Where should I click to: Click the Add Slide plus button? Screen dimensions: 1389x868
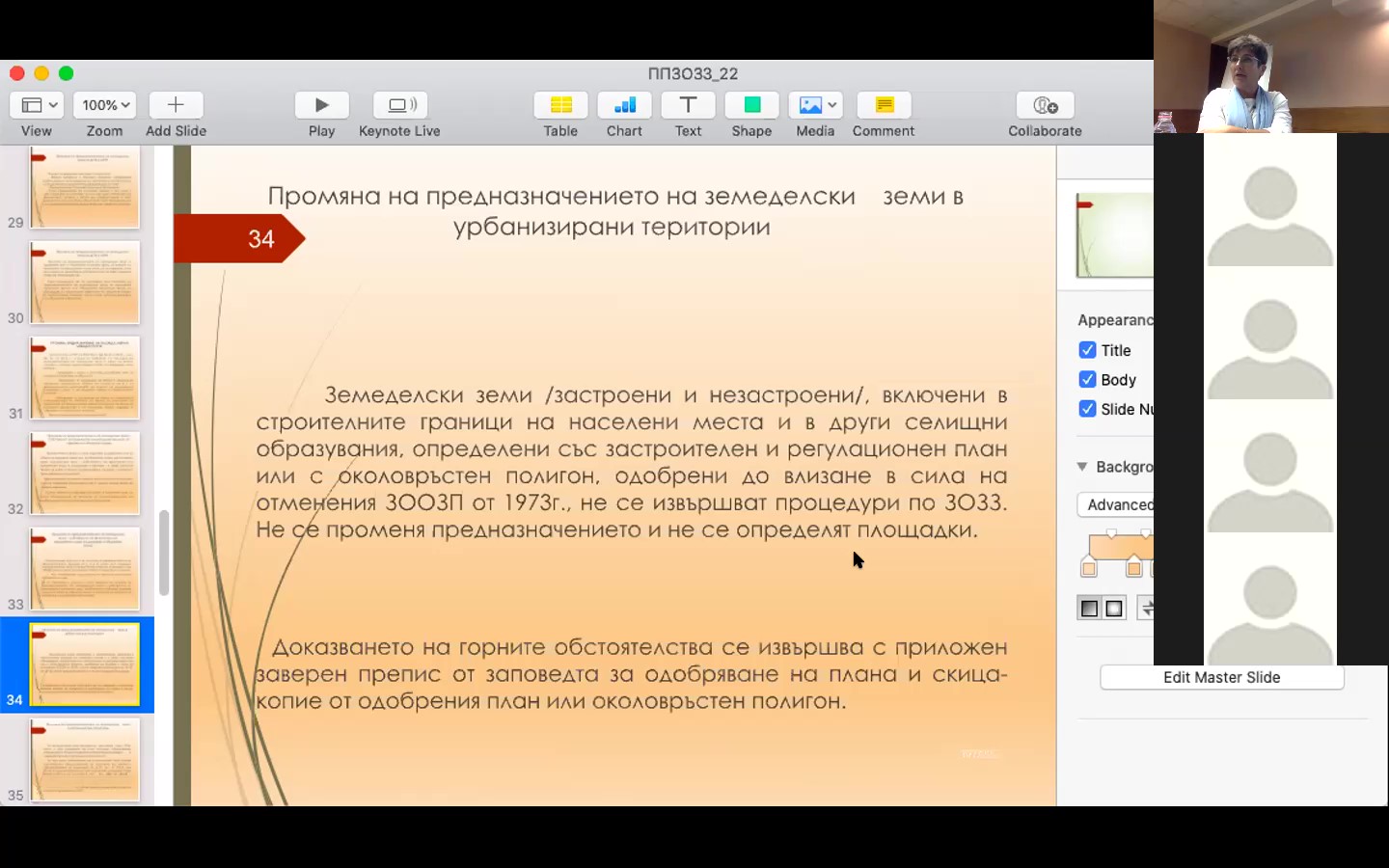(x=176, y=105)
